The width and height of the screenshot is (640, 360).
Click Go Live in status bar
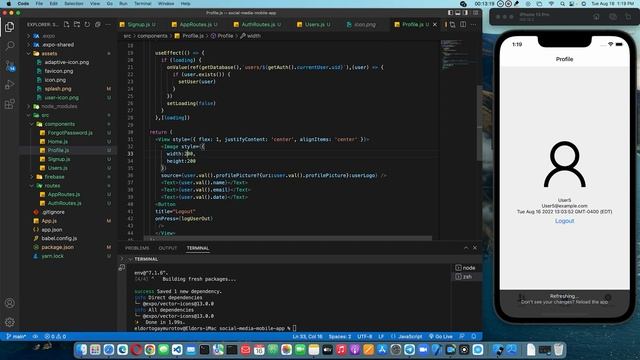440,337
